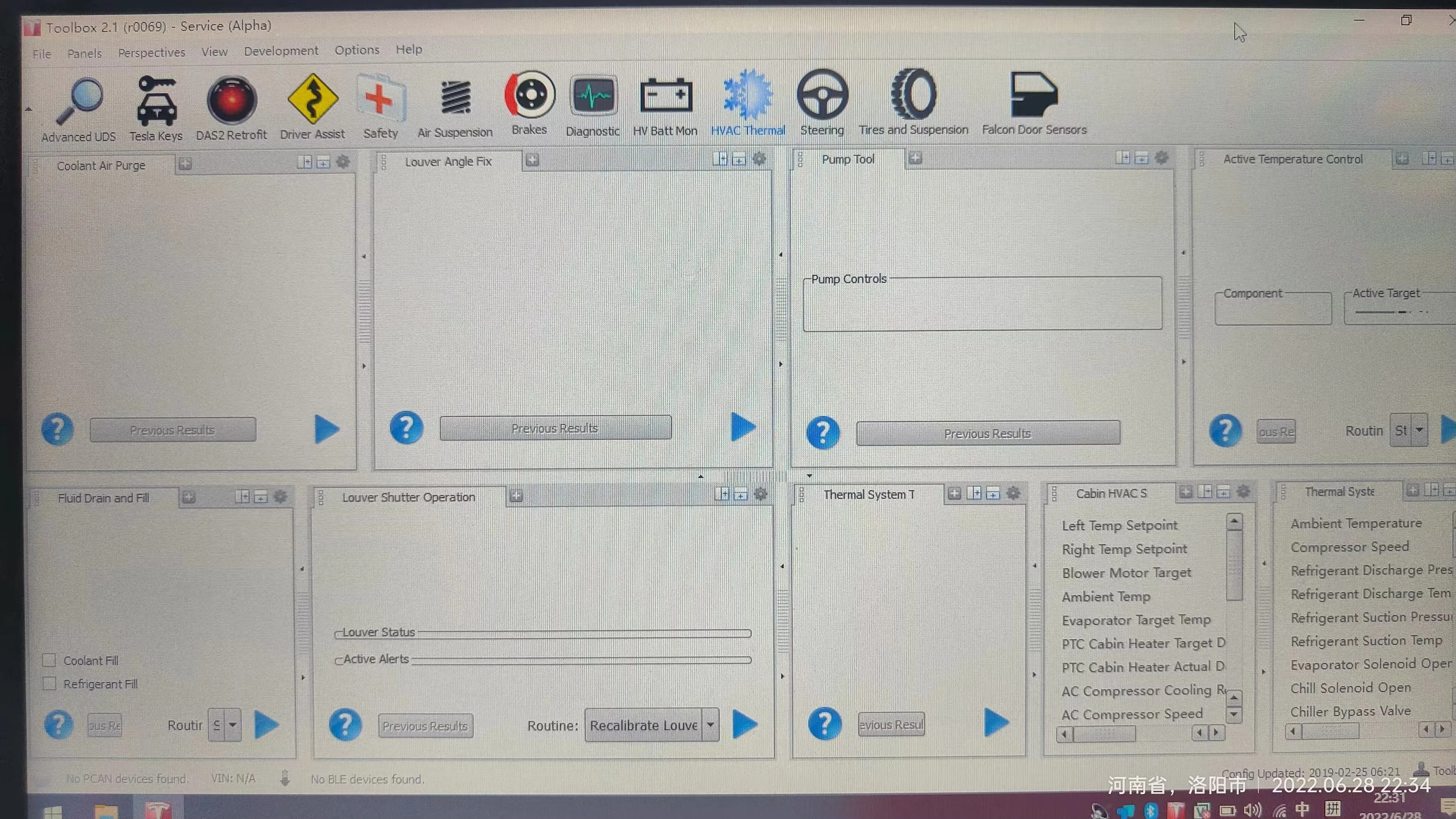Open settings gear of Louver Shutter Operation panel
Viewport: 1456px width, 819px height.
(761, 494)
